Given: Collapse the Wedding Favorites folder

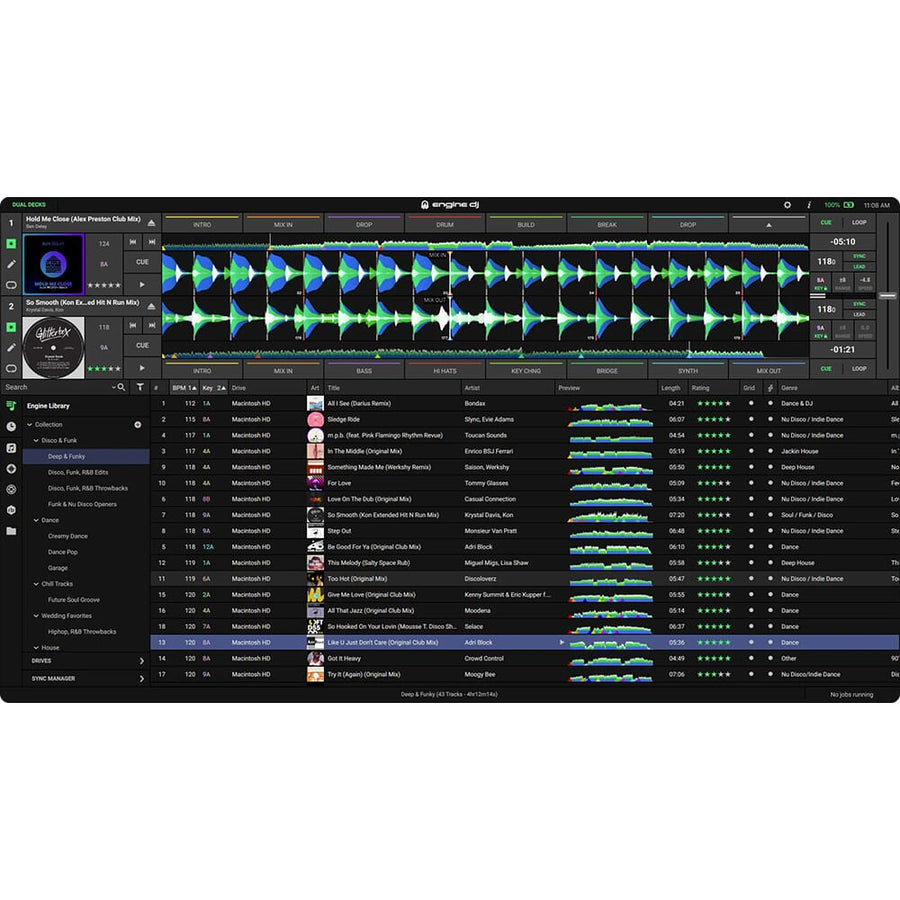Looking at the screenshot, I should point(36,616).
